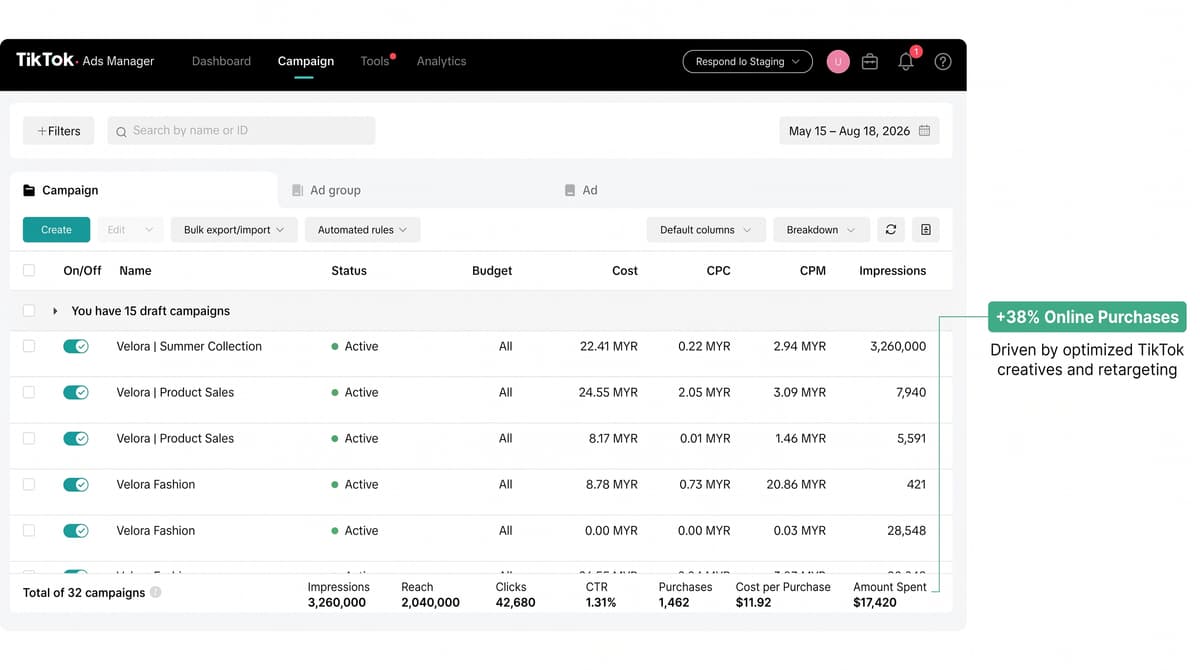Click the $17,420 Amount Spent total
1200x670 pixels.
pyautogui.click(x=875, y=603)
